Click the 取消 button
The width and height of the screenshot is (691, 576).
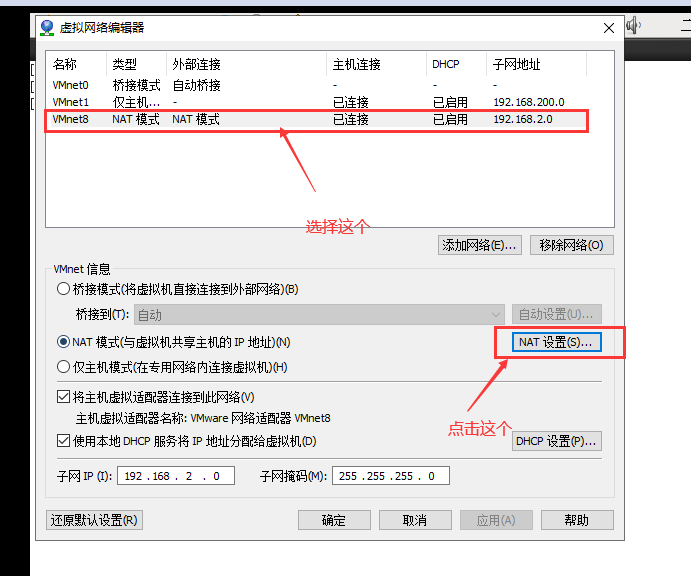click(x=415, y=520)
